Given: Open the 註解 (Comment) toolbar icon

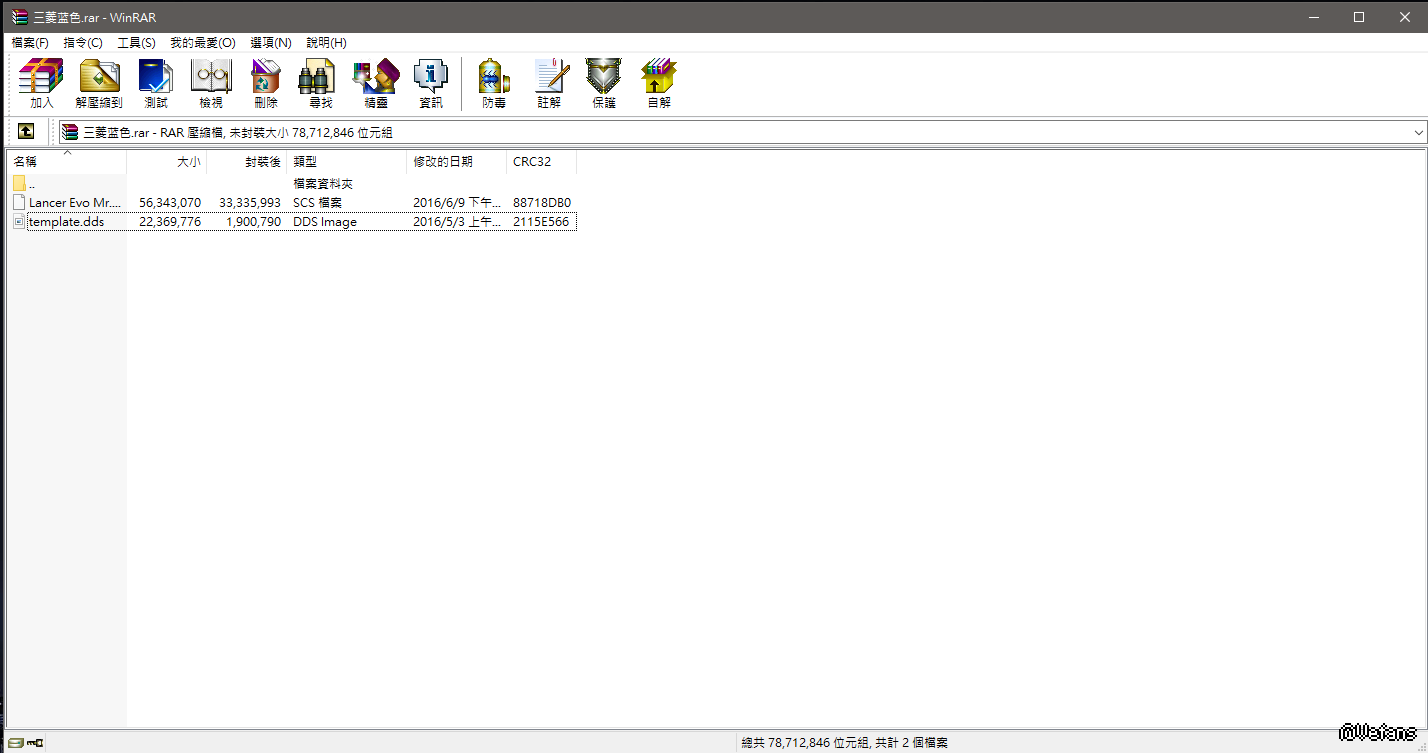Looking at the screenshot, I should (549, 83).
